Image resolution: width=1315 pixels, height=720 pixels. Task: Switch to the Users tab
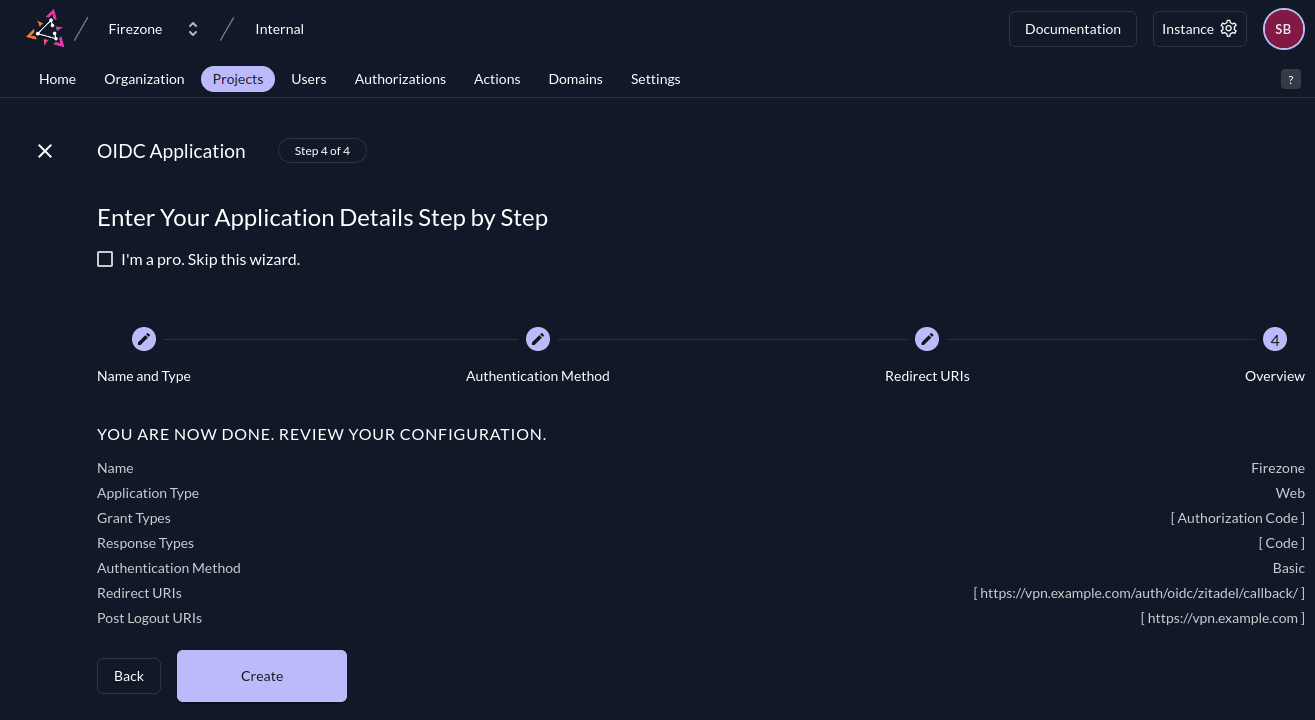pyautogui.click(x=309, y=78)
